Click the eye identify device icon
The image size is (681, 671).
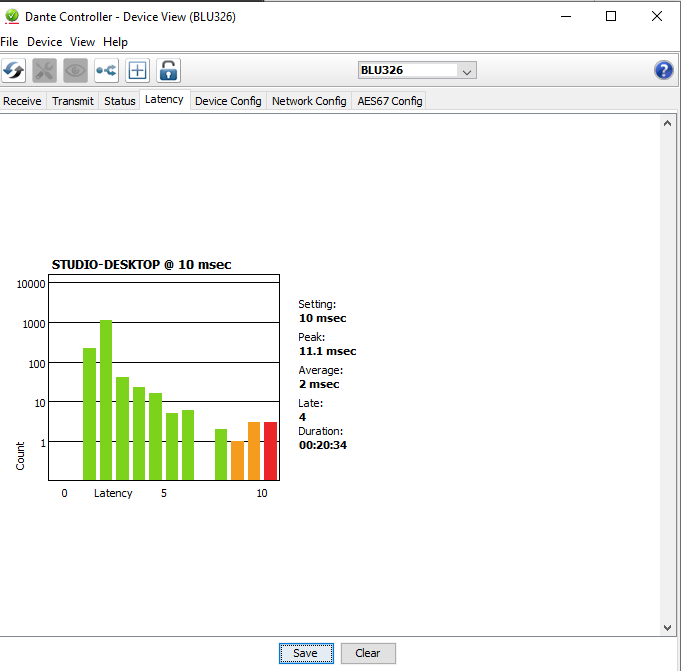pyautogui.click(x=75, y=70)
